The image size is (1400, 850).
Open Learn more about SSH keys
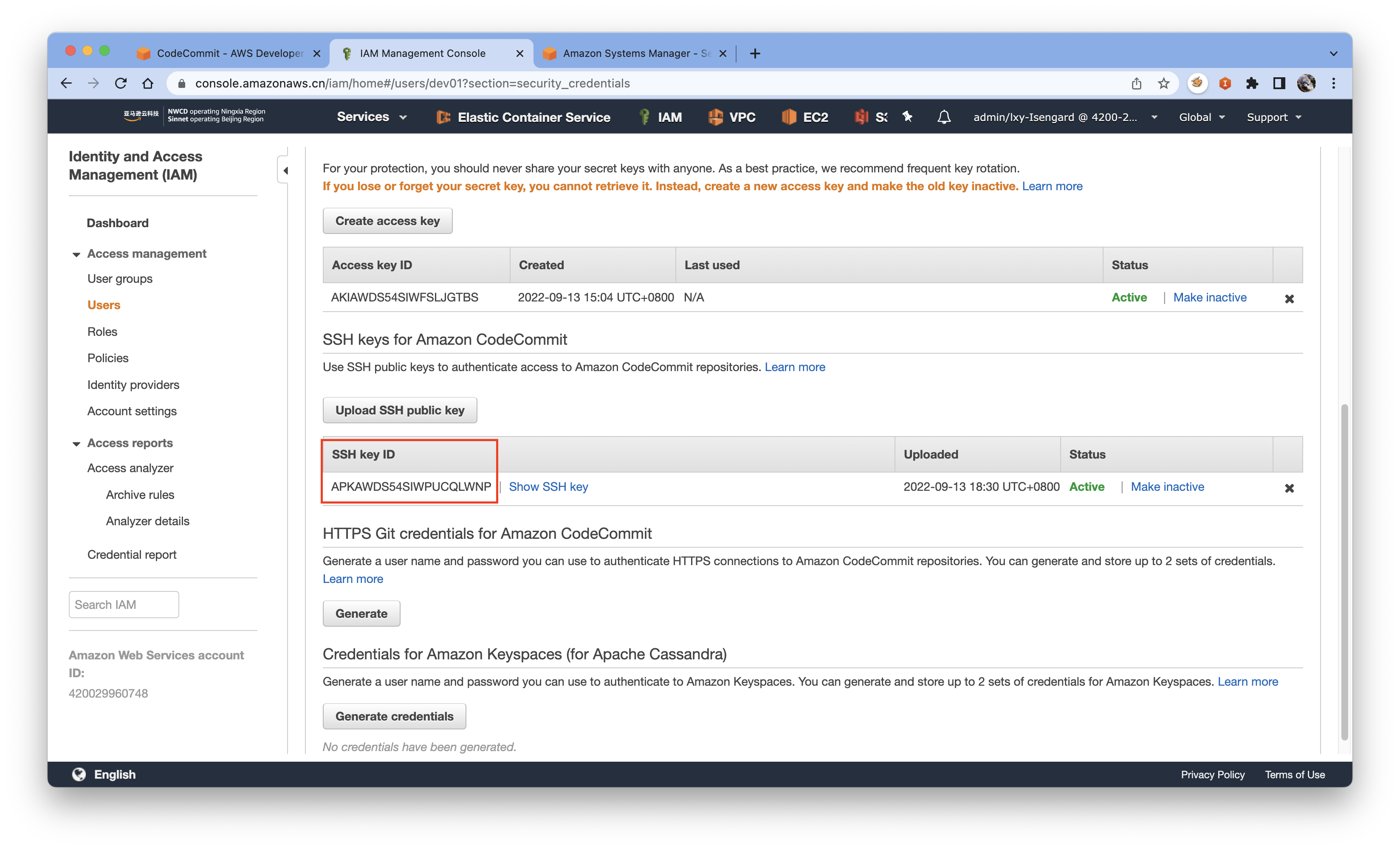click(x=795, y=367)
